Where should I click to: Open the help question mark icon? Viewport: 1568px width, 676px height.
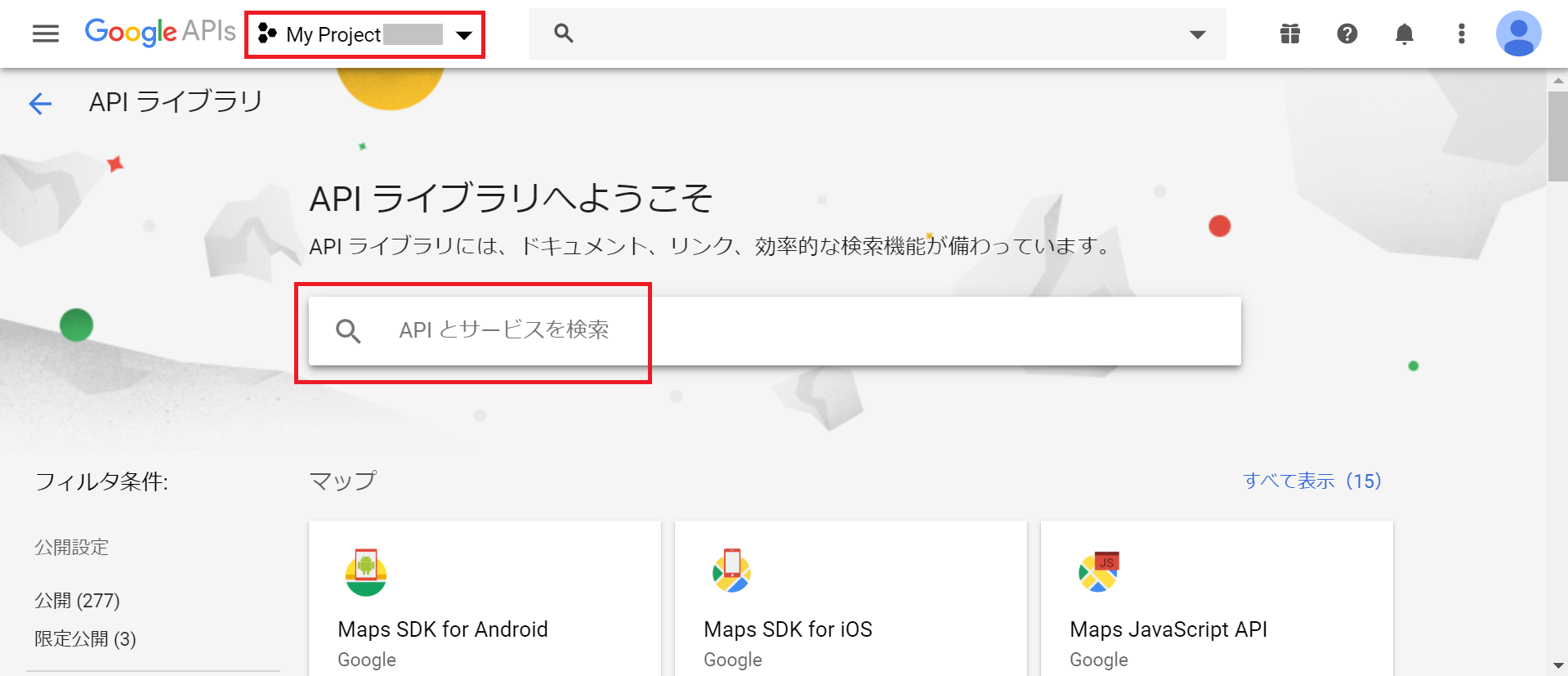pos(1347,34)
